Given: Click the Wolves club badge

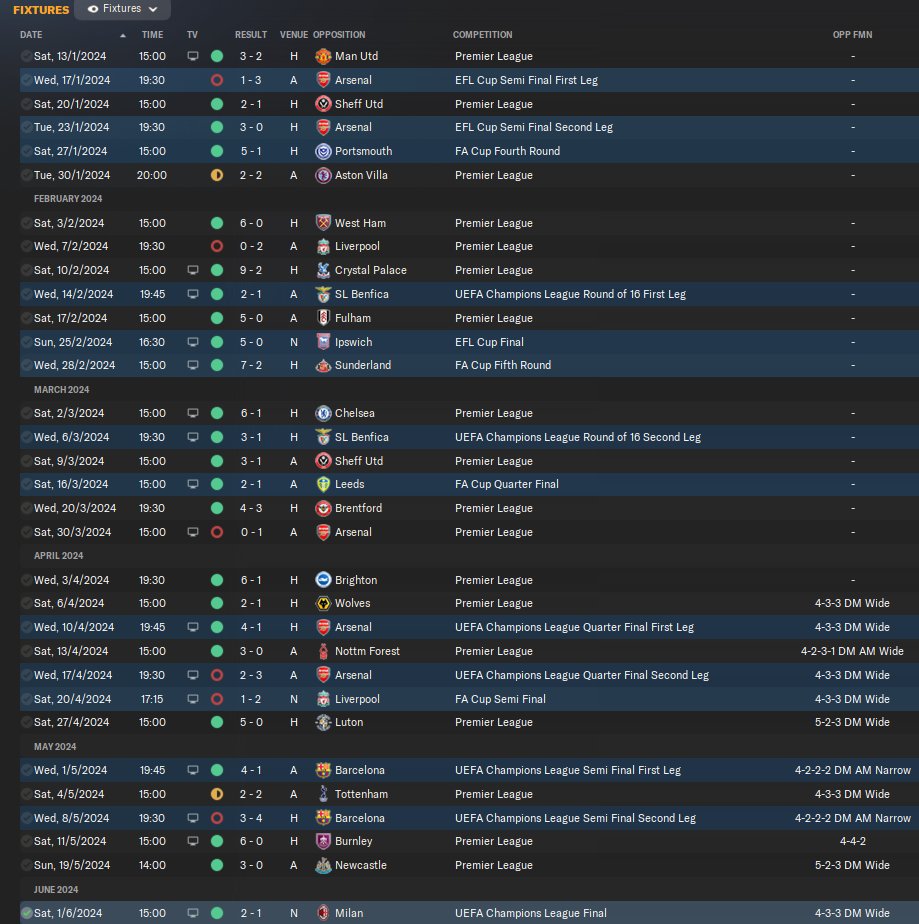Looking at the screenshot, I should pyautogui.click(x=323, y=603).
